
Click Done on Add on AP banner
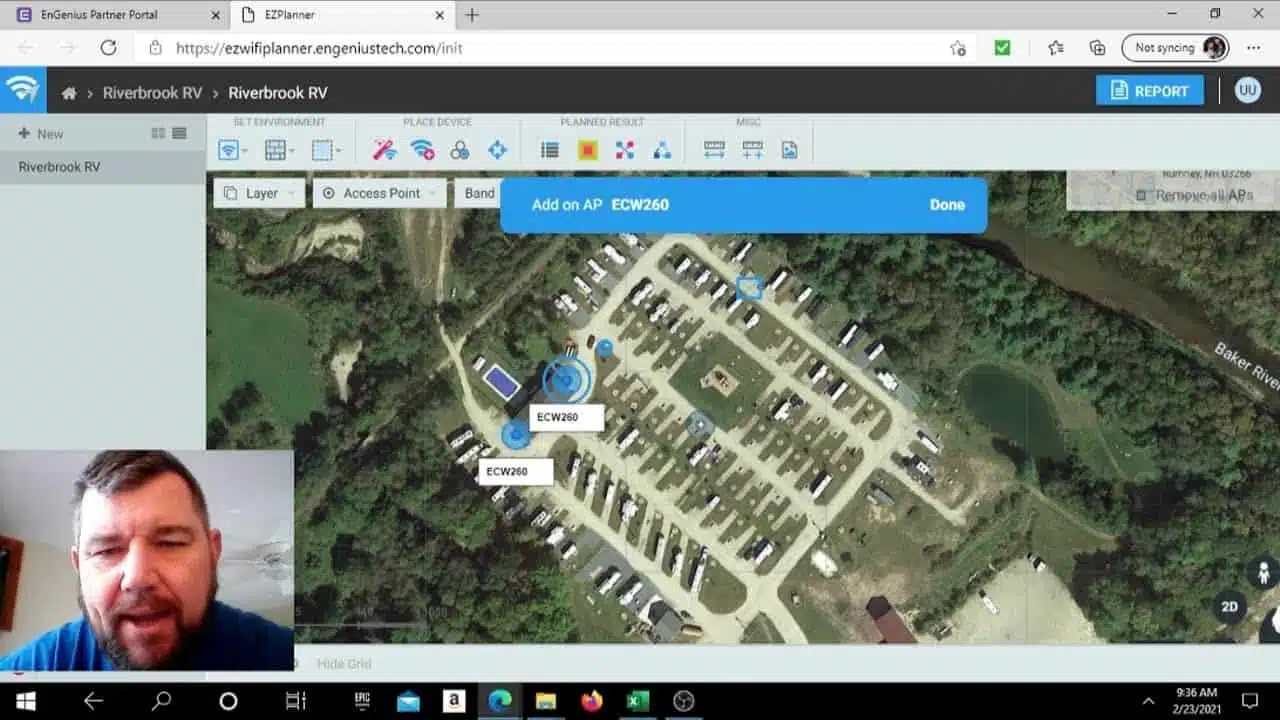[x=947, y=205]
